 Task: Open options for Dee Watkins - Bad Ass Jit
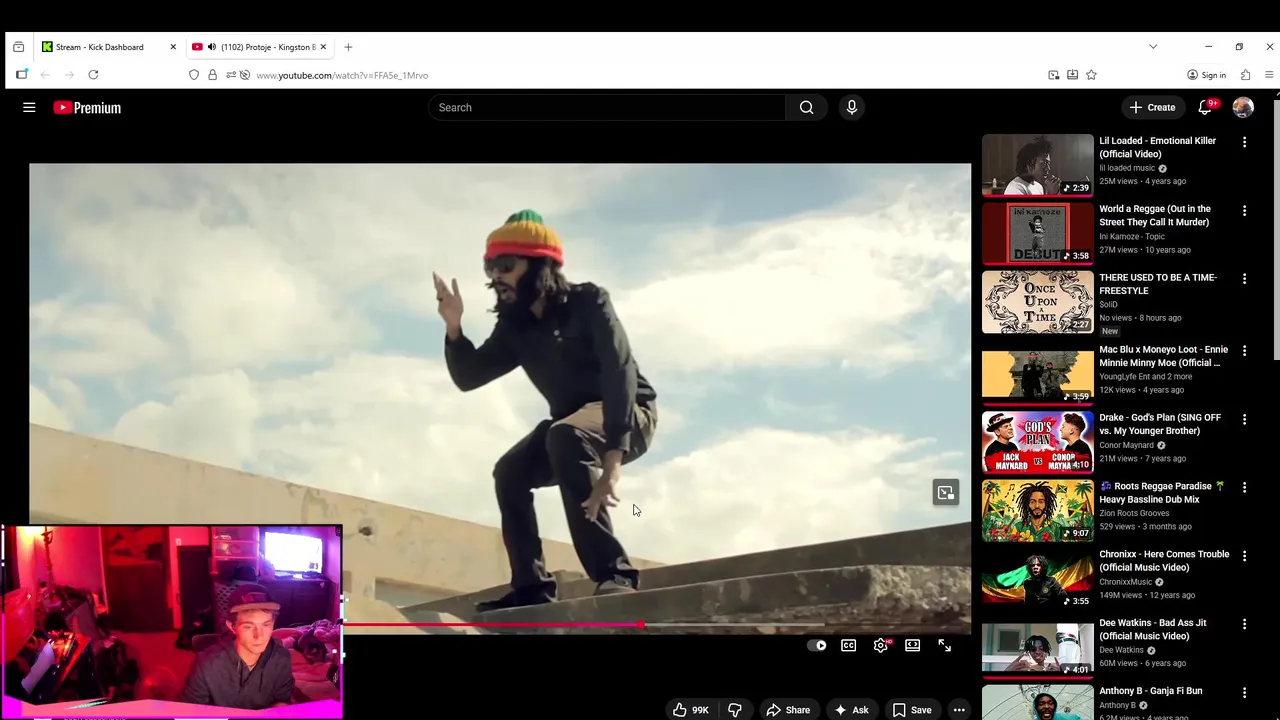pos(1244,624)
